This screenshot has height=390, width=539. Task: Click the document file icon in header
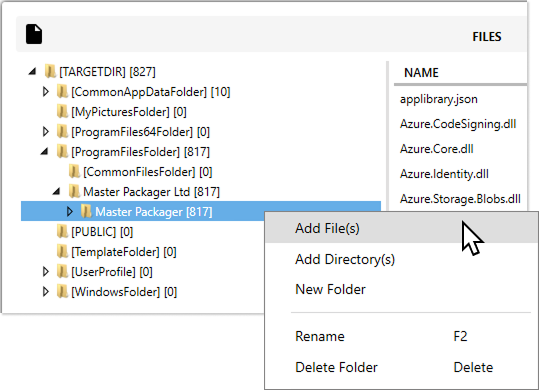tap(34, 34)
